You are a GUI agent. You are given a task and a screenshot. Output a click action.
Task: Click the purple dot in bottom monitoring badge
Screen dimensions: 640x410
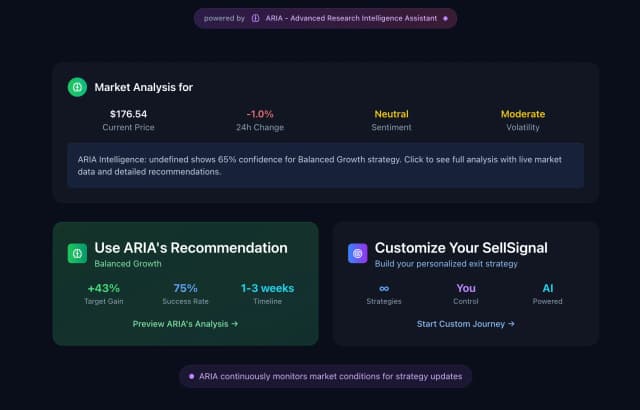[x=191, y=376]
